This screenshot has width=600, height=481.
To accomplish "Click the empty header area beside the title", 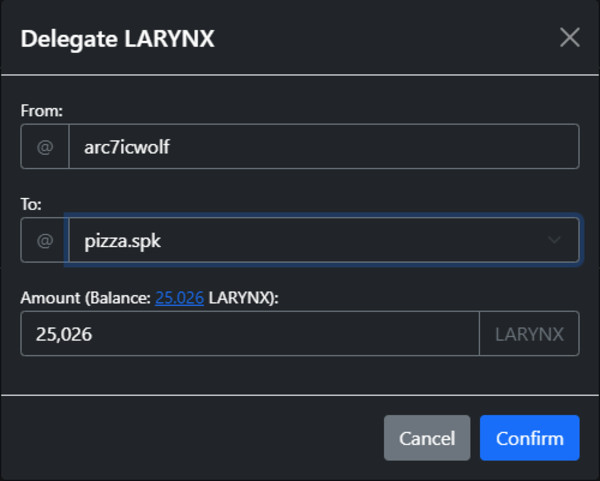I will click(x=383, y=38).
